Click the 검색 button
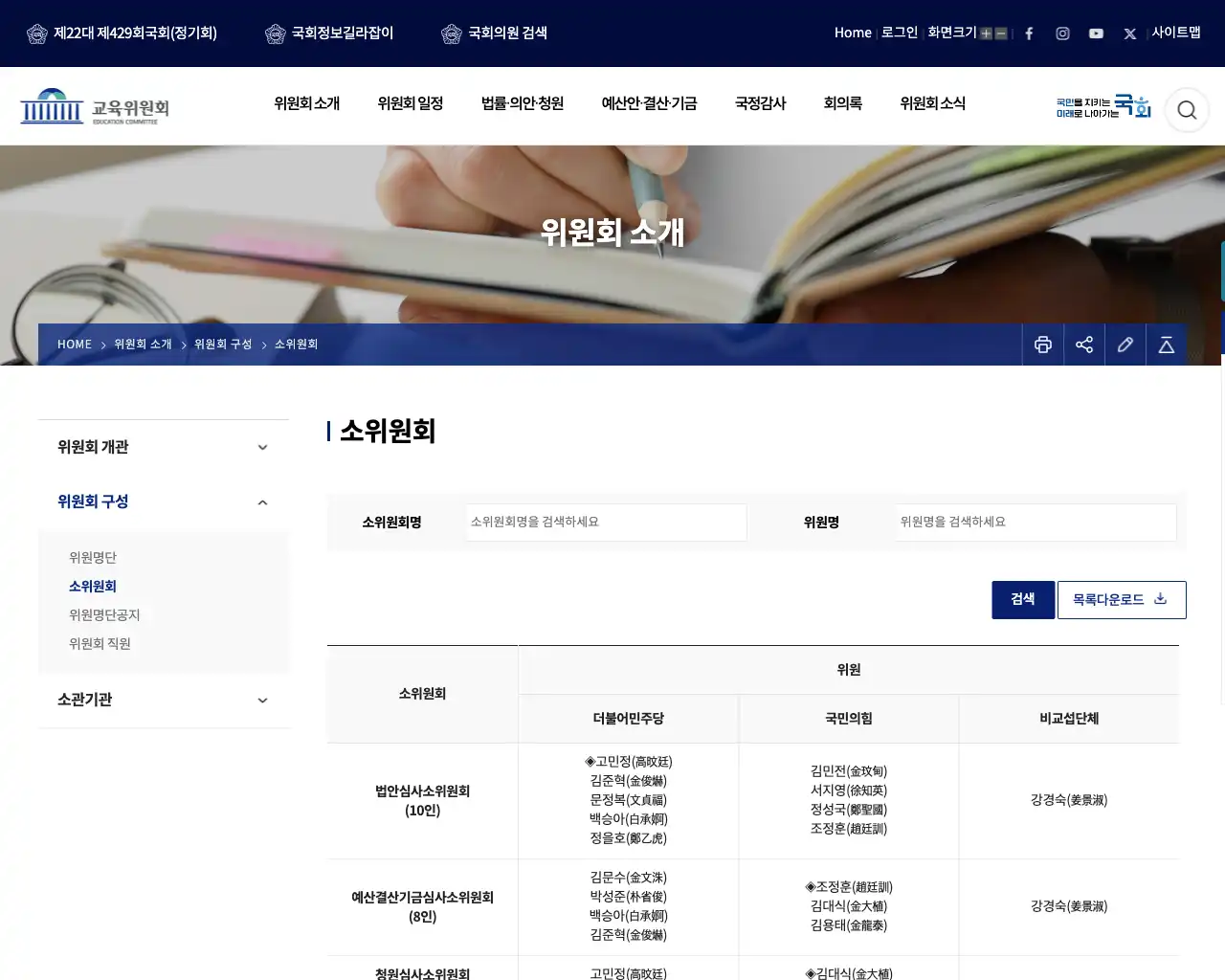This screenshot has width=1225, height=980. pyautogui.click(x=1023, y=600)
